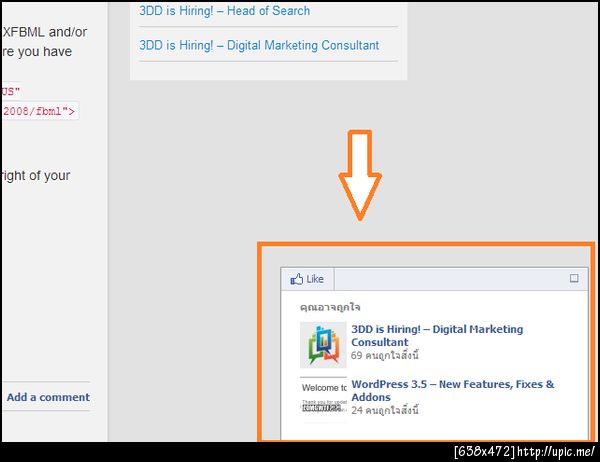Click the '69 คนถูกใจสิ่งนี้' like count text
The width and height of the screenshot is (600, 462).
click(385, 355)
